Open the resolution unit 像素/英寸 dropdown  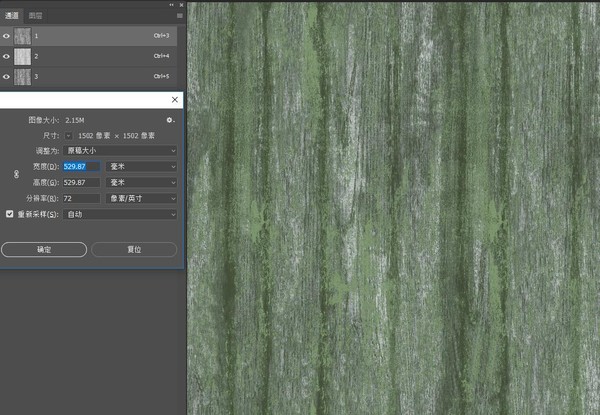141,199
